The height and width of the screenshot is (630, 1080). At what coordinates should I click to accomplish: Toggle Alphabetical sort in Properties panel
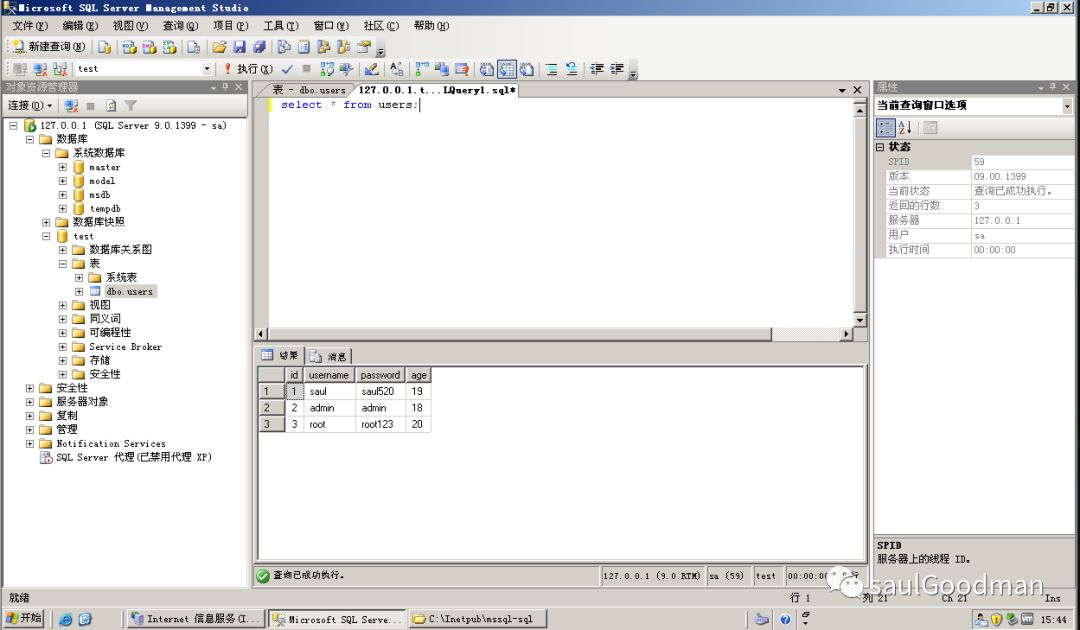[905, 127]
